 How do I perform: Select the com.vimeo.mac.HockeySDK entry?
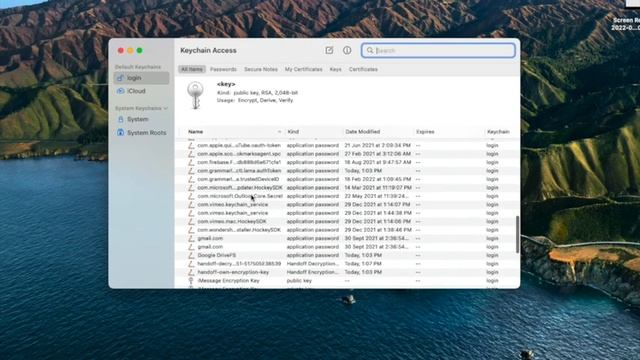coord(347,221)
